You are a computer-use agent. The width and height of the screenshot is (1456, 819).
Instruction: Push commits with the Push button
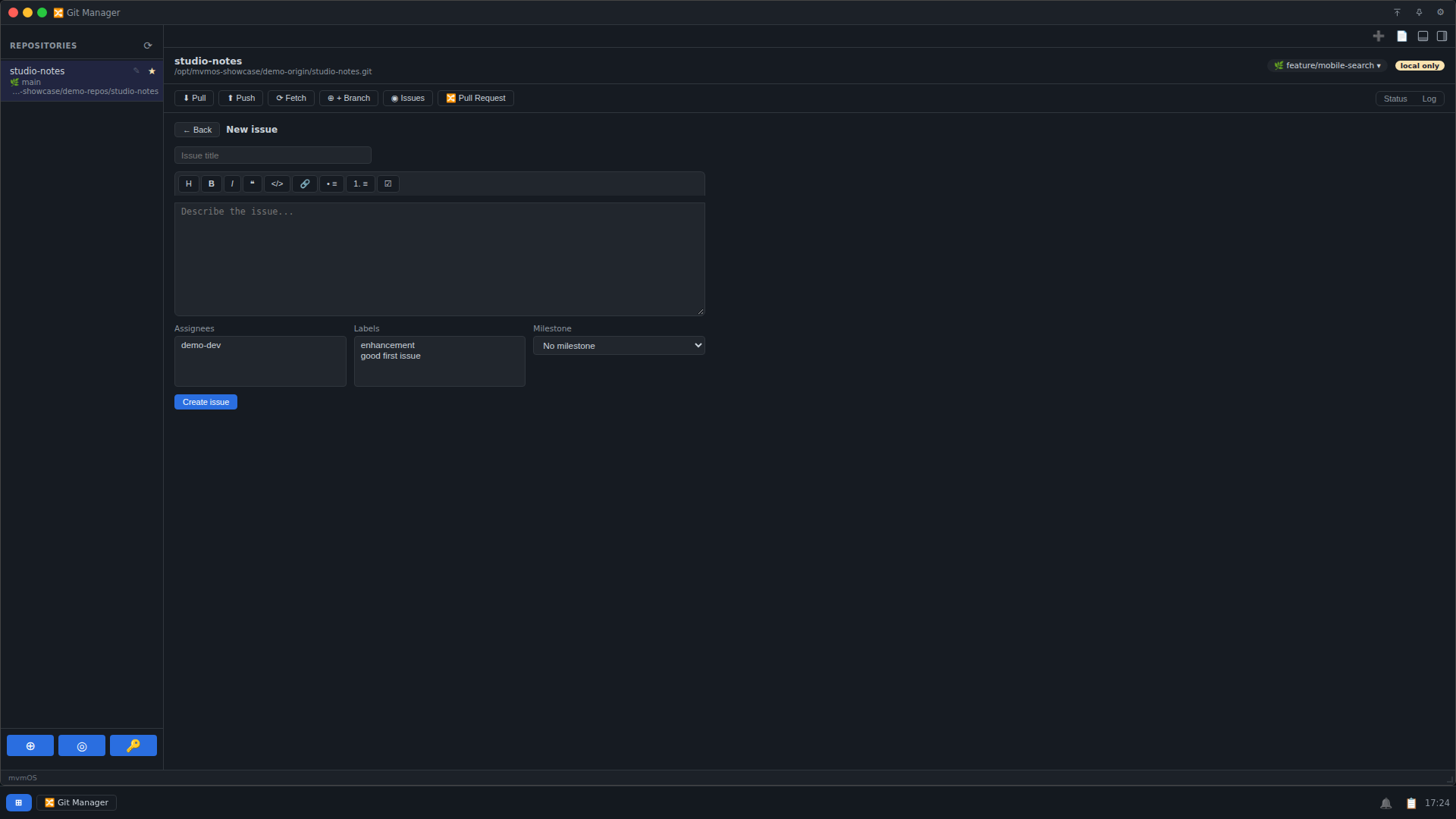point(241,98)
